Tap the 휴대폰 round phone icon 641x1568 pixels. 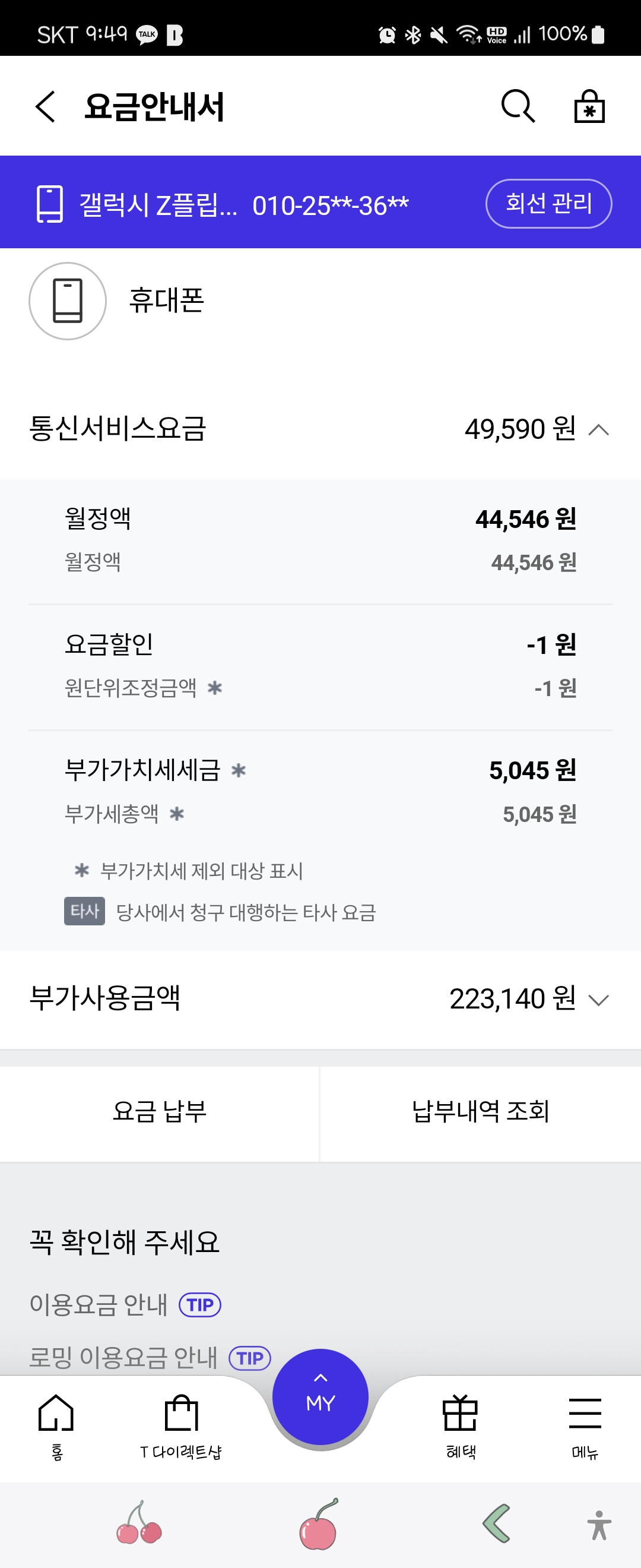pos(68,301)
